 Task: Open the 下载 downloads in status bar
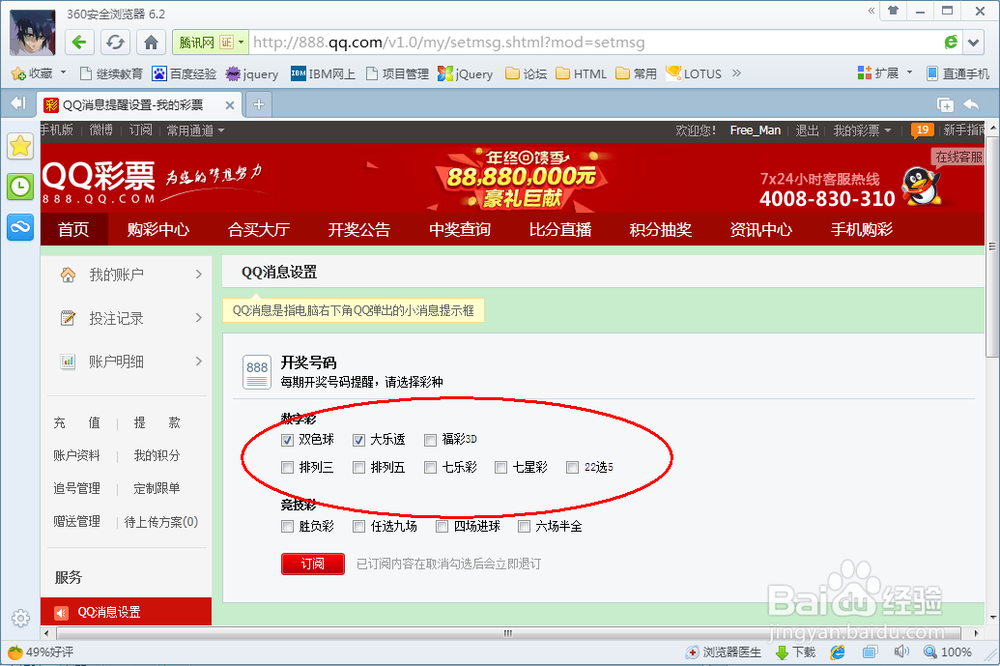(x=795, y=652)
